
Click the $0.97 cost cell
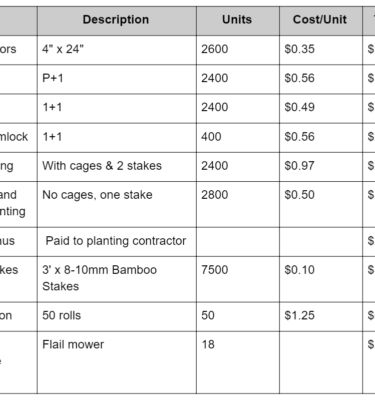321,167
